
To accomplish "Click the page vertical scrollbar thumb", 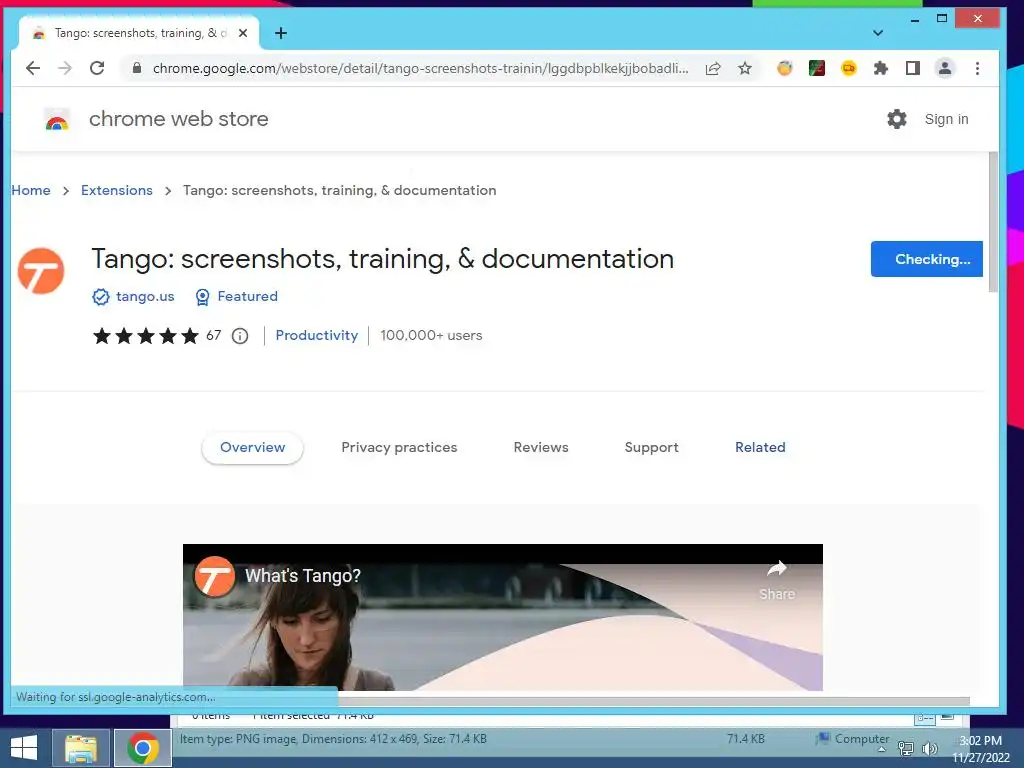I will click(993, 222).
